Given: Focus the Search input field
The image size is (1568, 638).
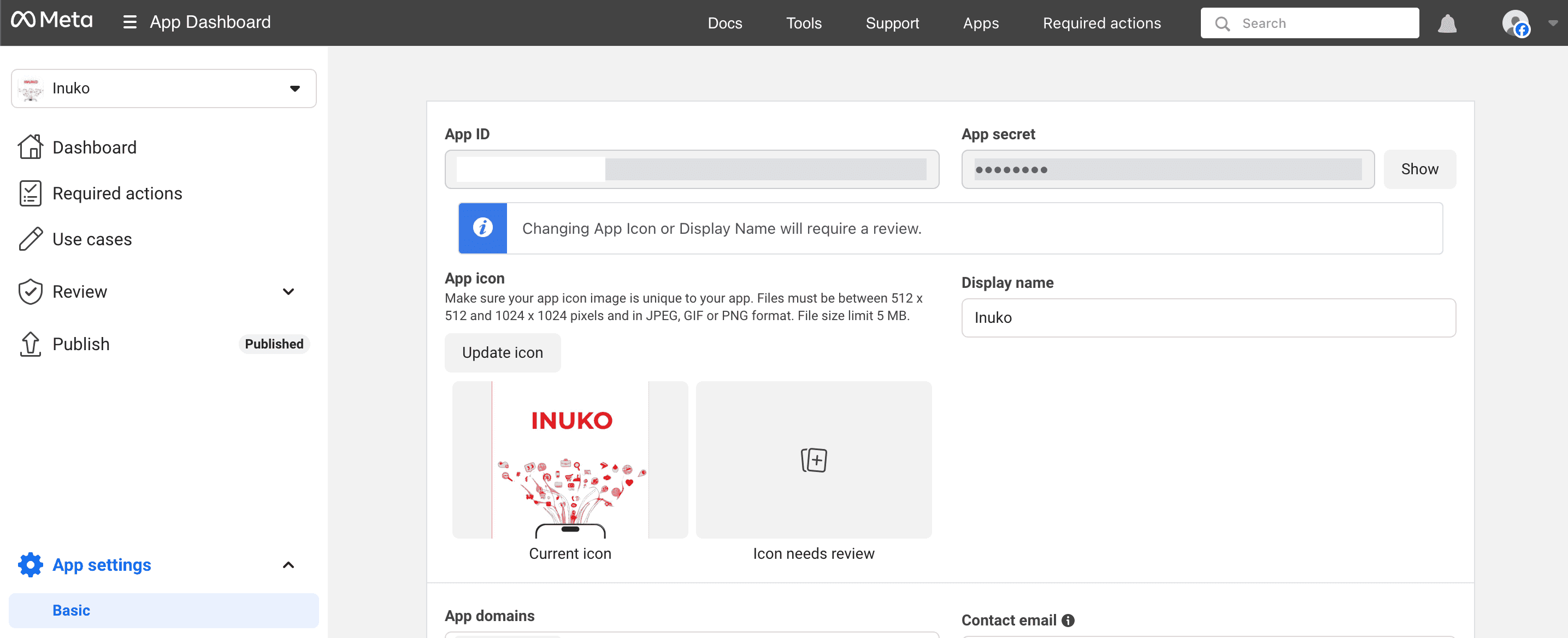Looking at the screenshot, I should click(x=1309, y=23).
